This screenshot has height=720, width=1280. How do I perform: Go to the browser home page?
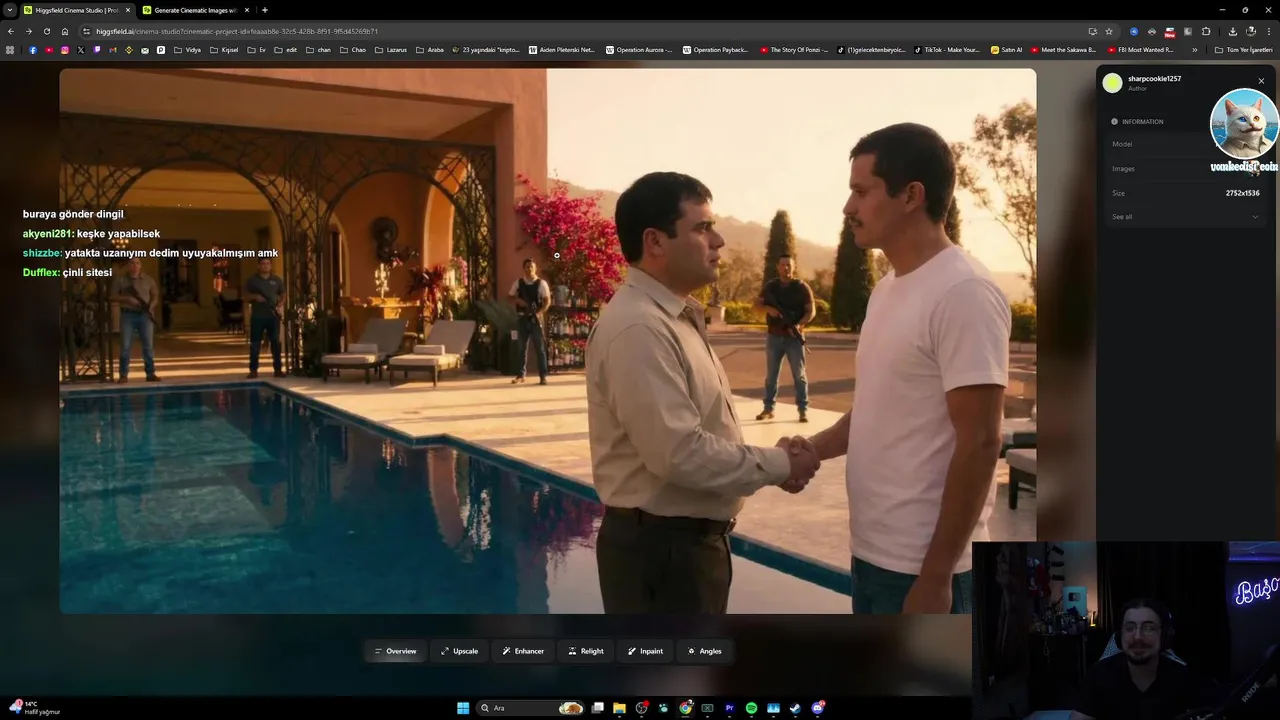point(64,31)
